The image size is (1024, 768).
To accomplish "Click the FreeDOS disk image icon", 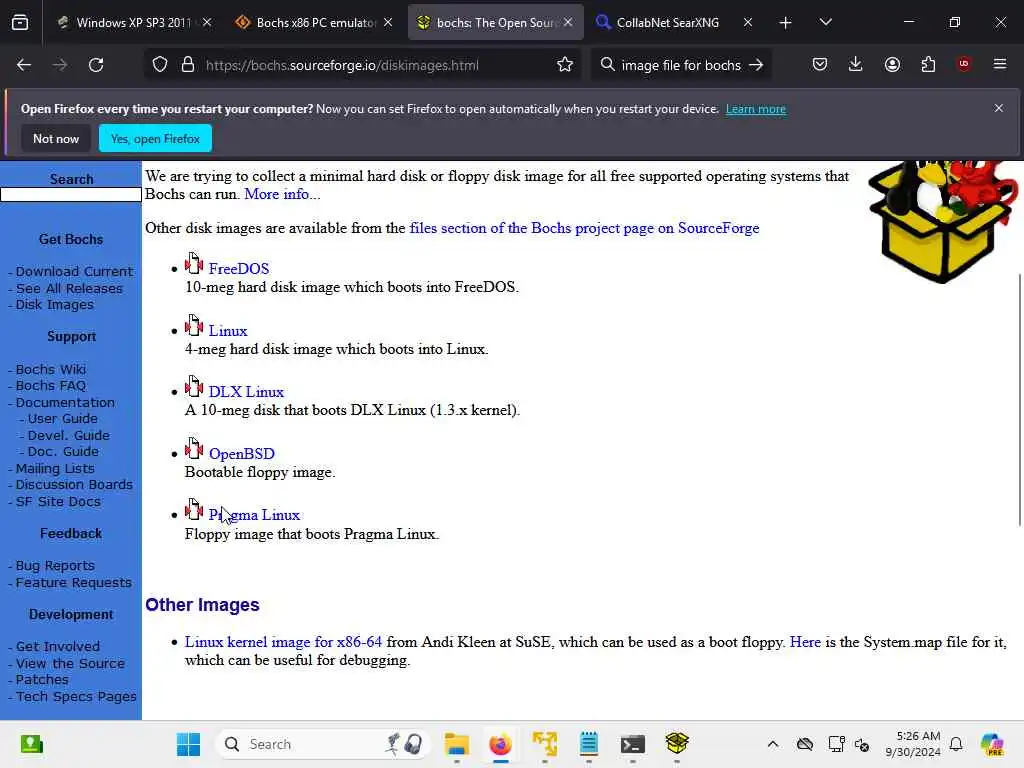I will click(x=194, y=264).
